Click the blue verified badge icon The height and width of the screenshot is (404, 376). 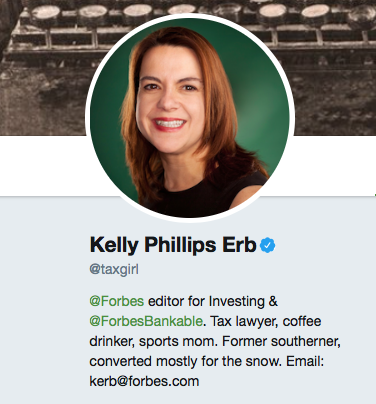pyautogui.click(x=267, y=245)
